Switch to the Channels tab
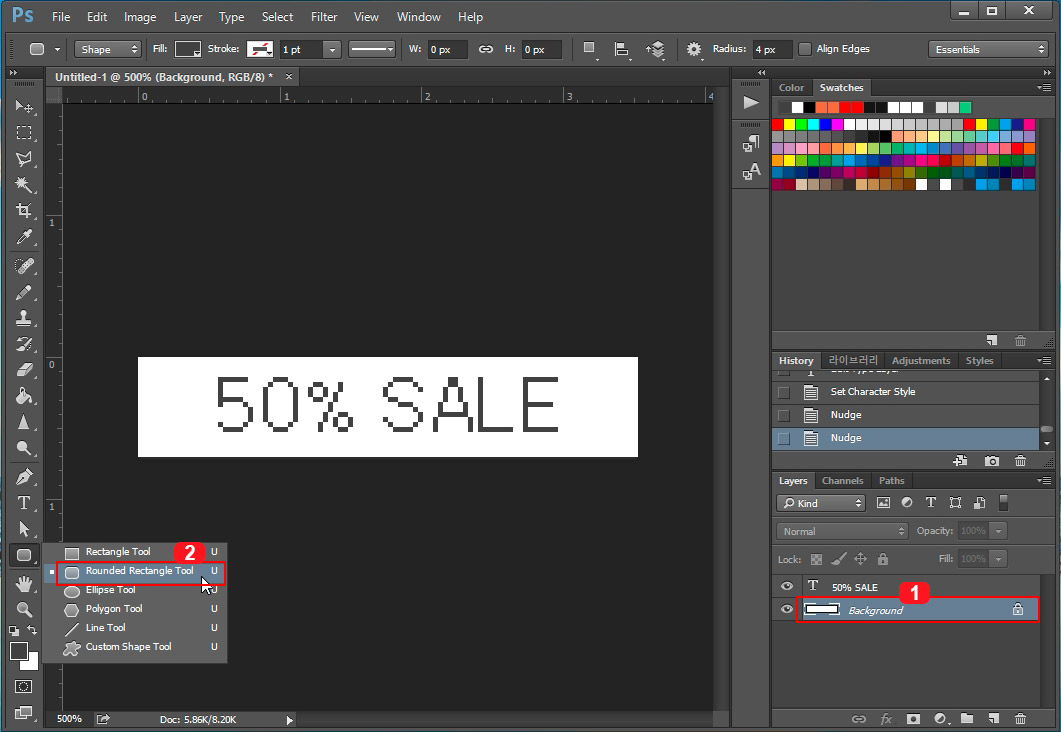Viewport: 1061px width, 732px height. tap(842, 480)
